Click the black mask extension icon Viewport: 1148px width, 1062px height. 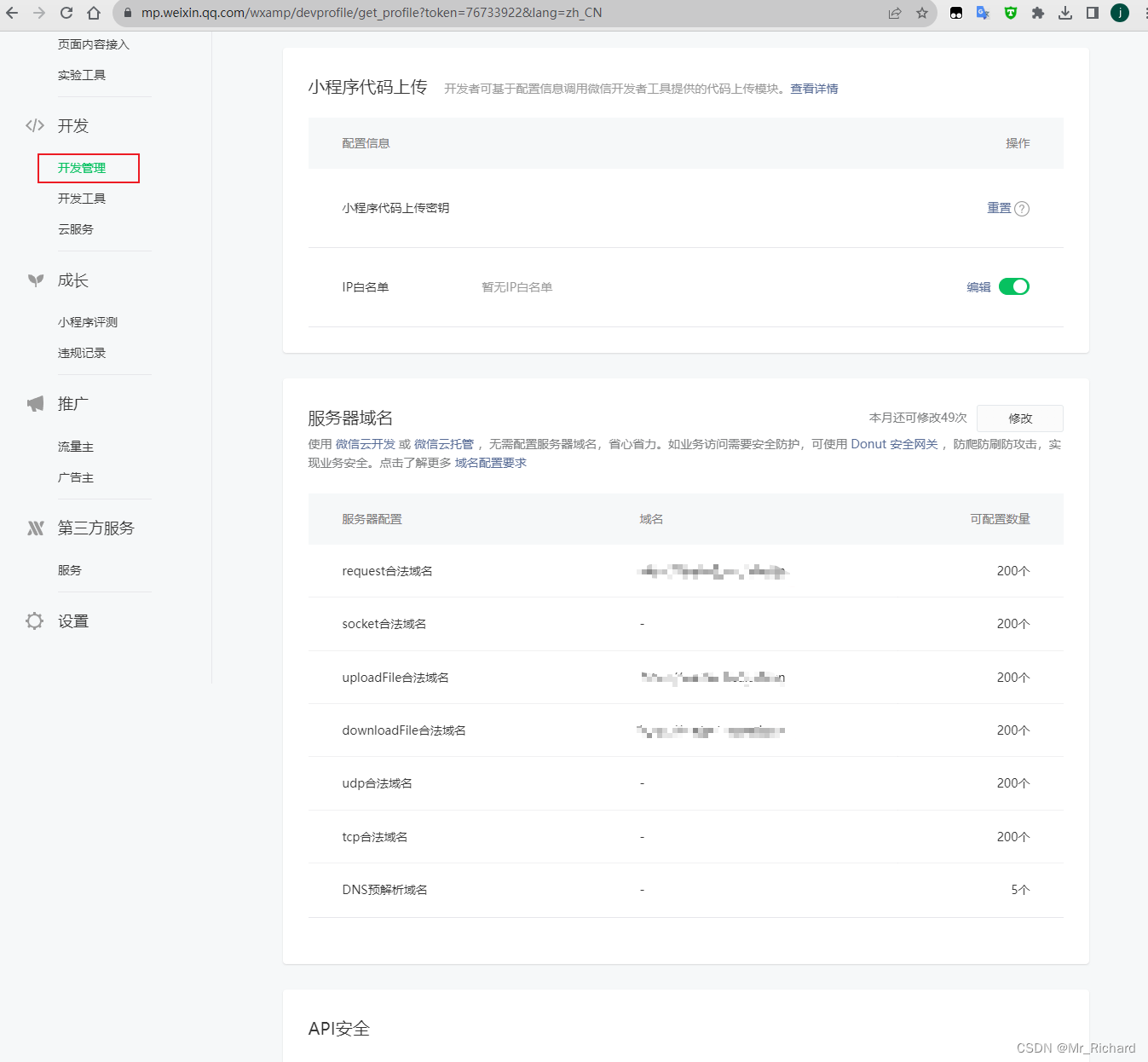956,13
